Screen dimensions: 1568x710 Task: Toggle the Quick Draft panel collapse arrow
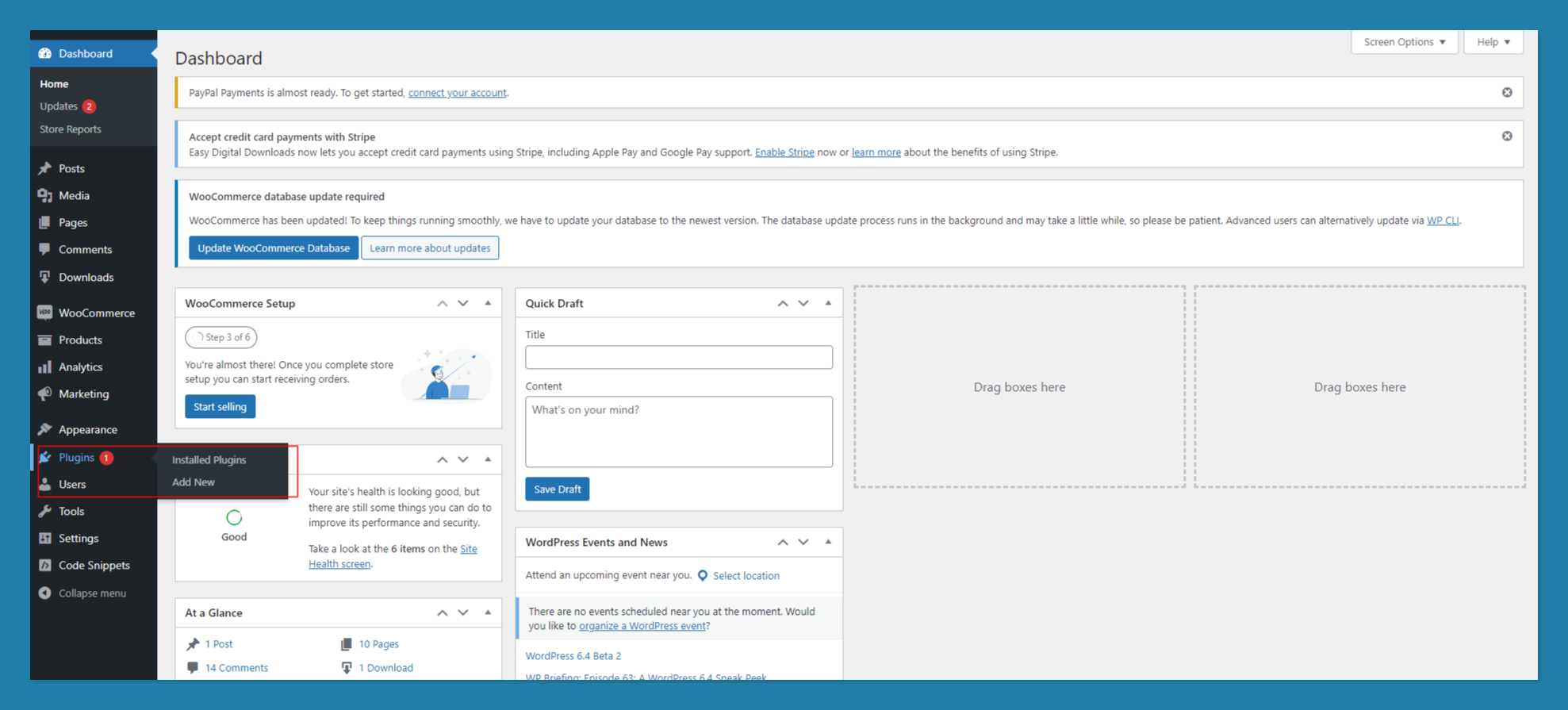click(x=828, y=303)
